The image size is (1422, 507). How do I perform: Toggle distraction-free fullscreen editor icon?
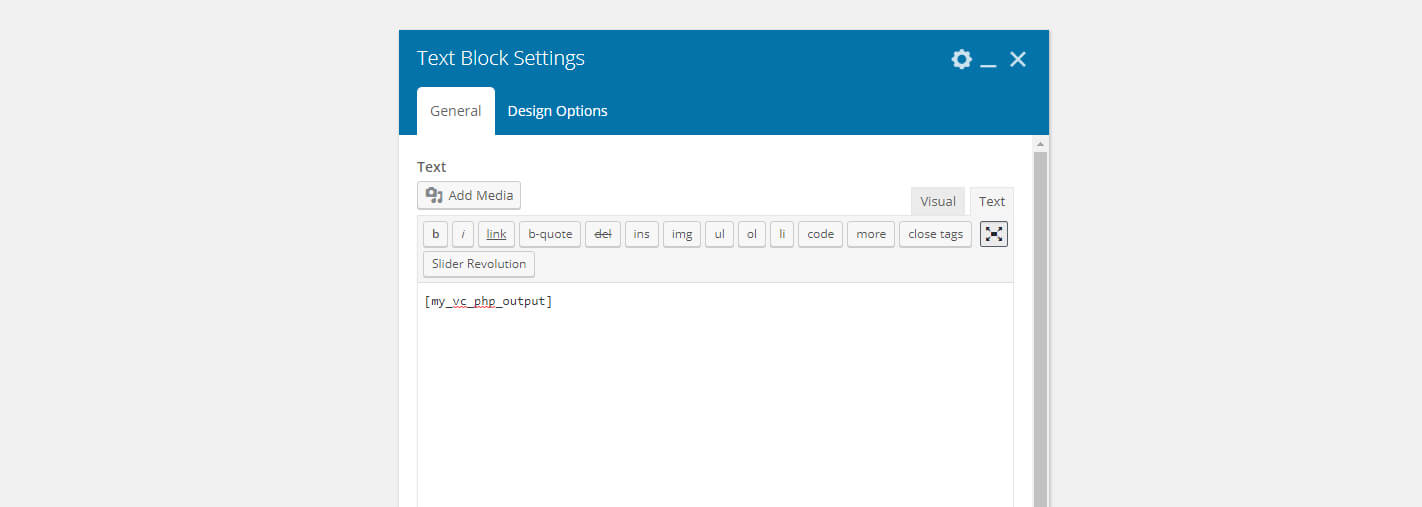point(994,234)
